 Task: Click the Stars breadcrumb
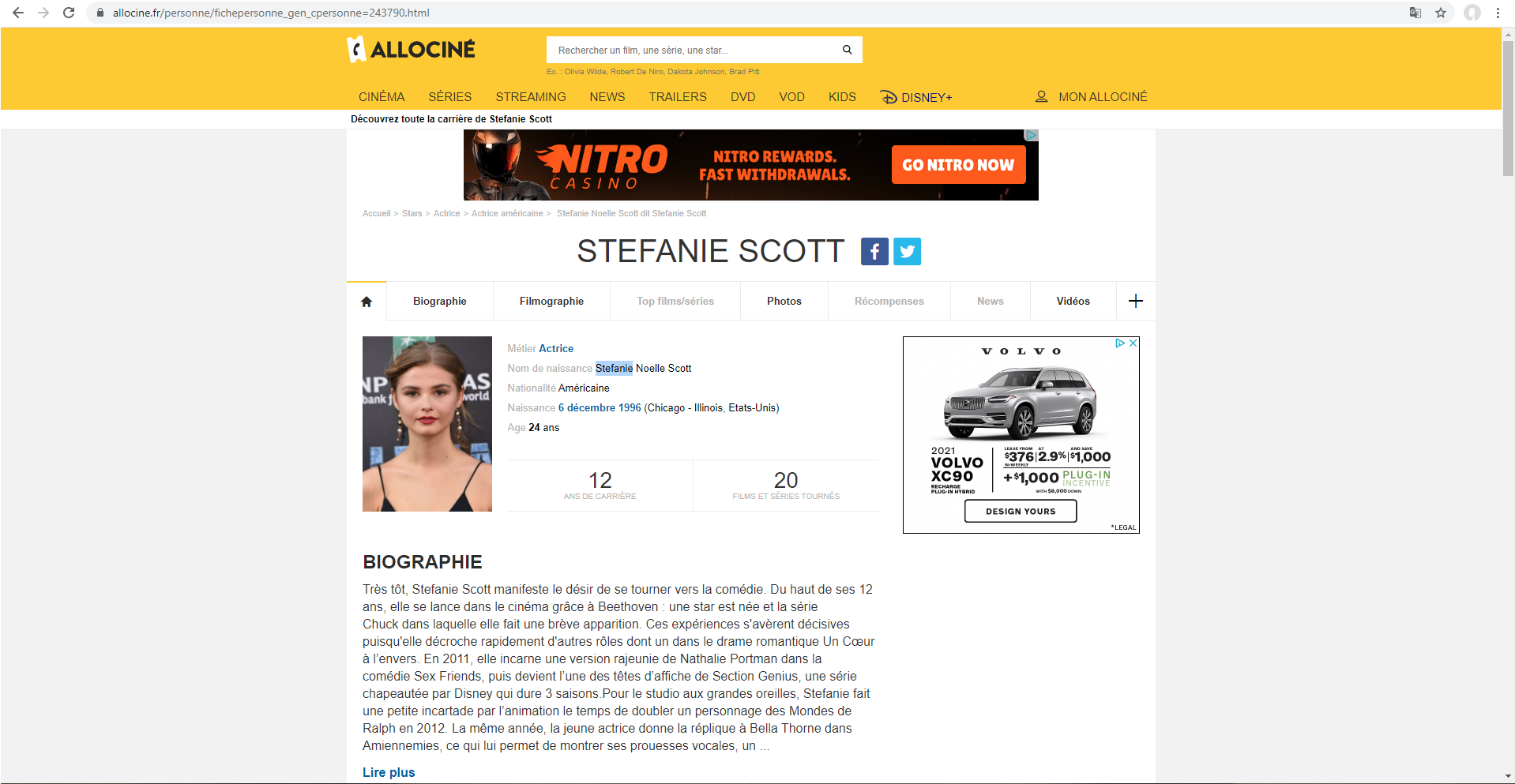tap(412, 213)
